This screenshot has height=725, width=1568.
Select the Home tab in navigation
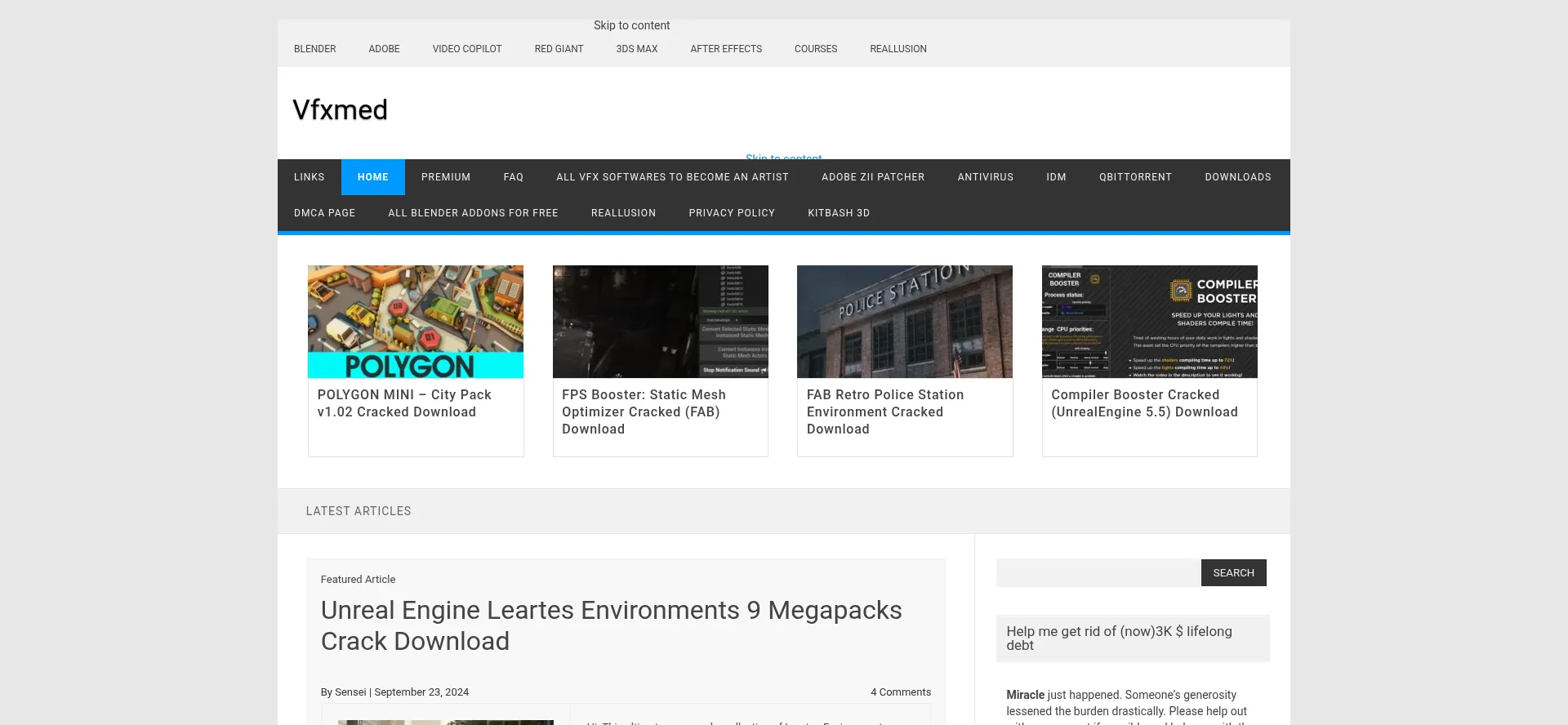point(372,177)
